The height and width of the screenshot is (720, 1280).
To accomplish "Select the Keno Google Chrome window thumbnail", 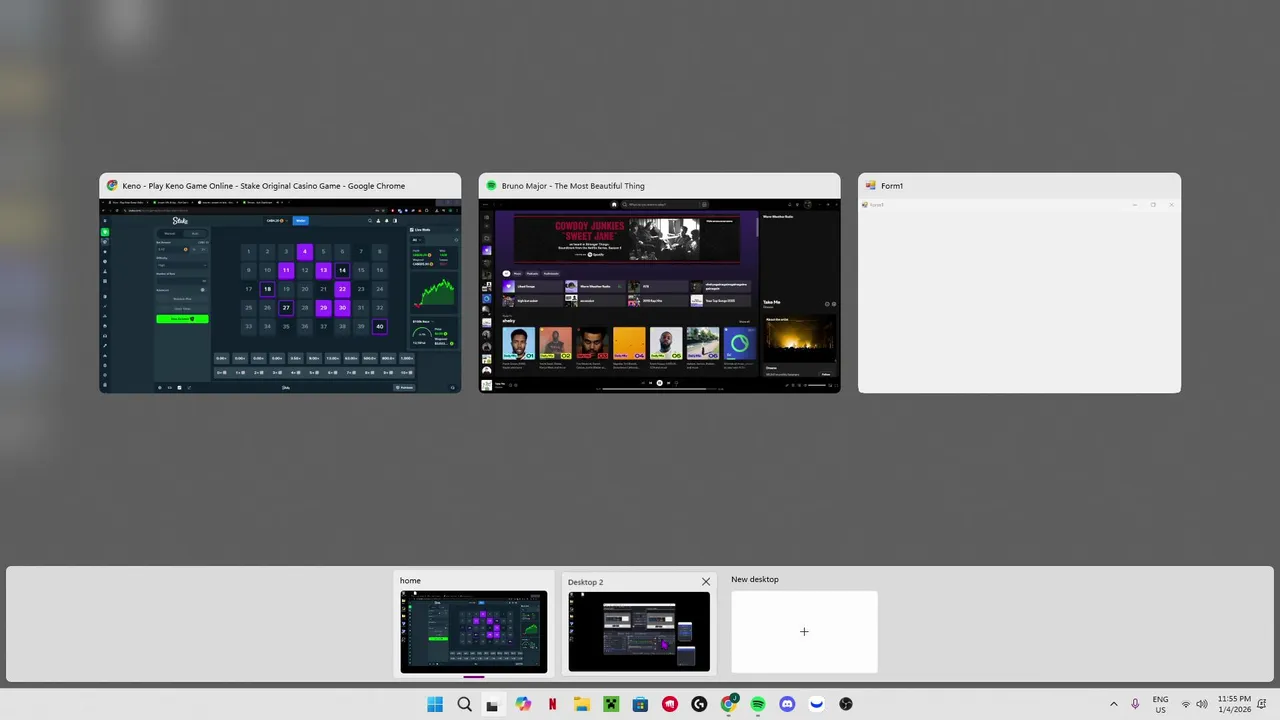I will click(280, 283).
